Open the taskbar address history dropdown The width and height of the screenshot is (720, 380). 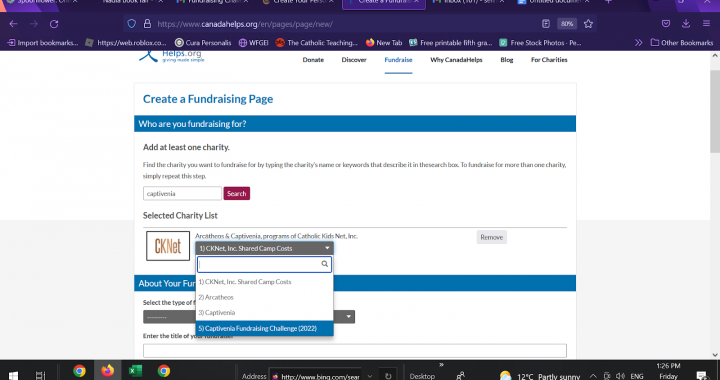pyautogui.click(x=370, y=376)
